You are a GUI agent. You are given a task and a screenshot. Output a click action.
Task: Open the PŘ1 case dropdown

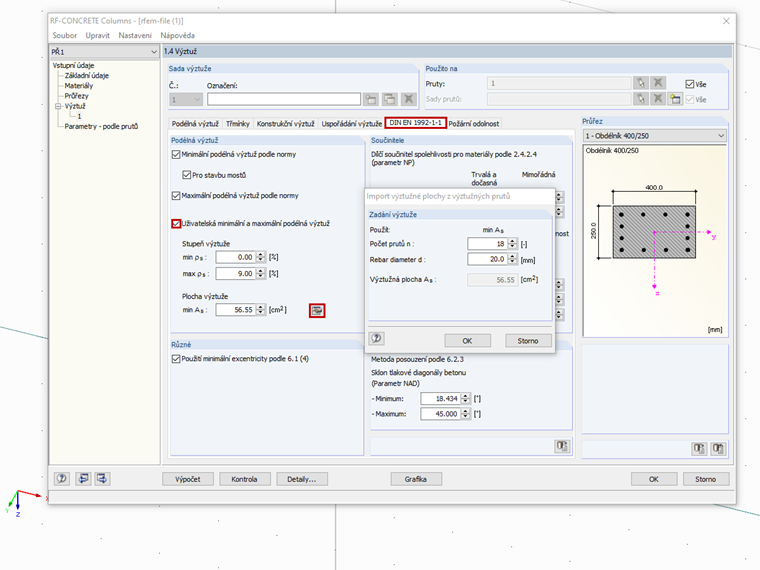(154, 52)
